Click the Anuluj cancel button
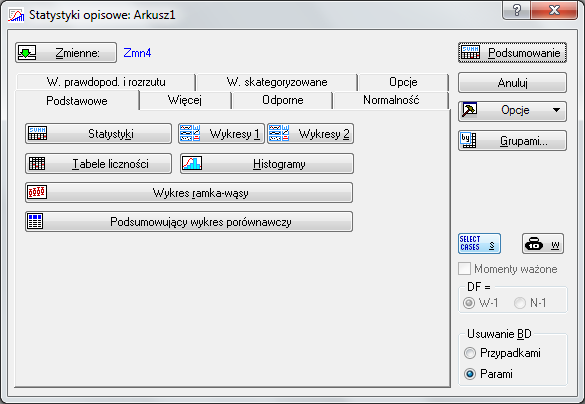Screen dimensions: 585x404 pos(512,82)
